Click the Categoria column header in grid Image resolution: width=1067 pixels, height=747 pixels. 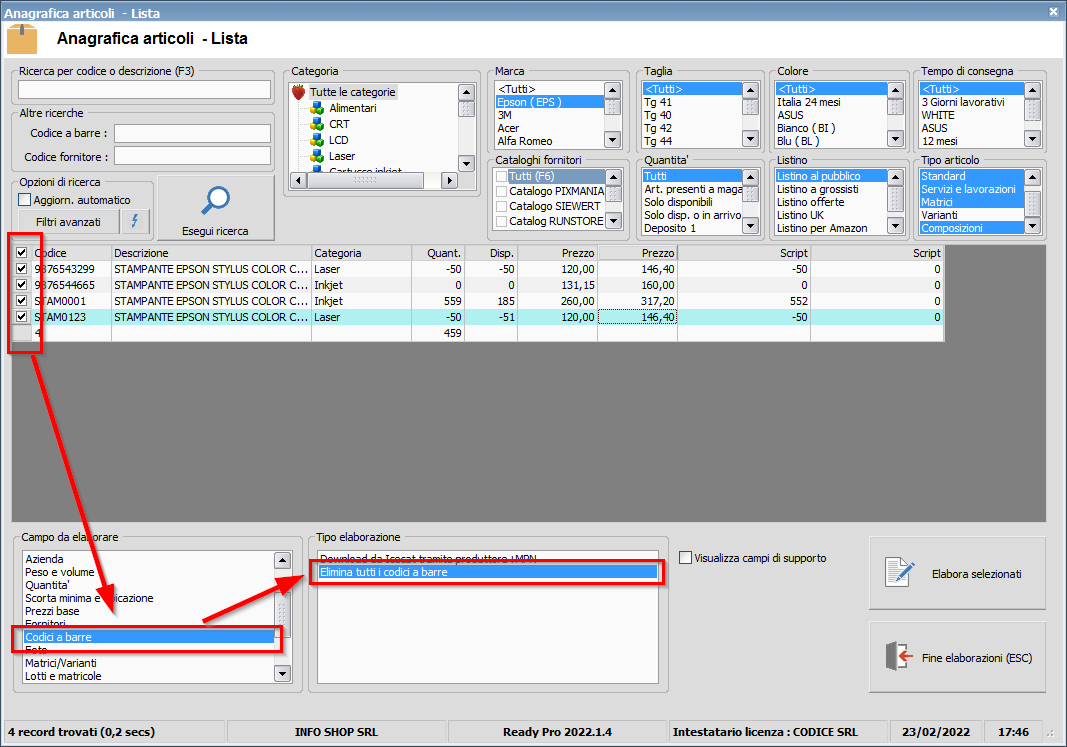point(361,253)
